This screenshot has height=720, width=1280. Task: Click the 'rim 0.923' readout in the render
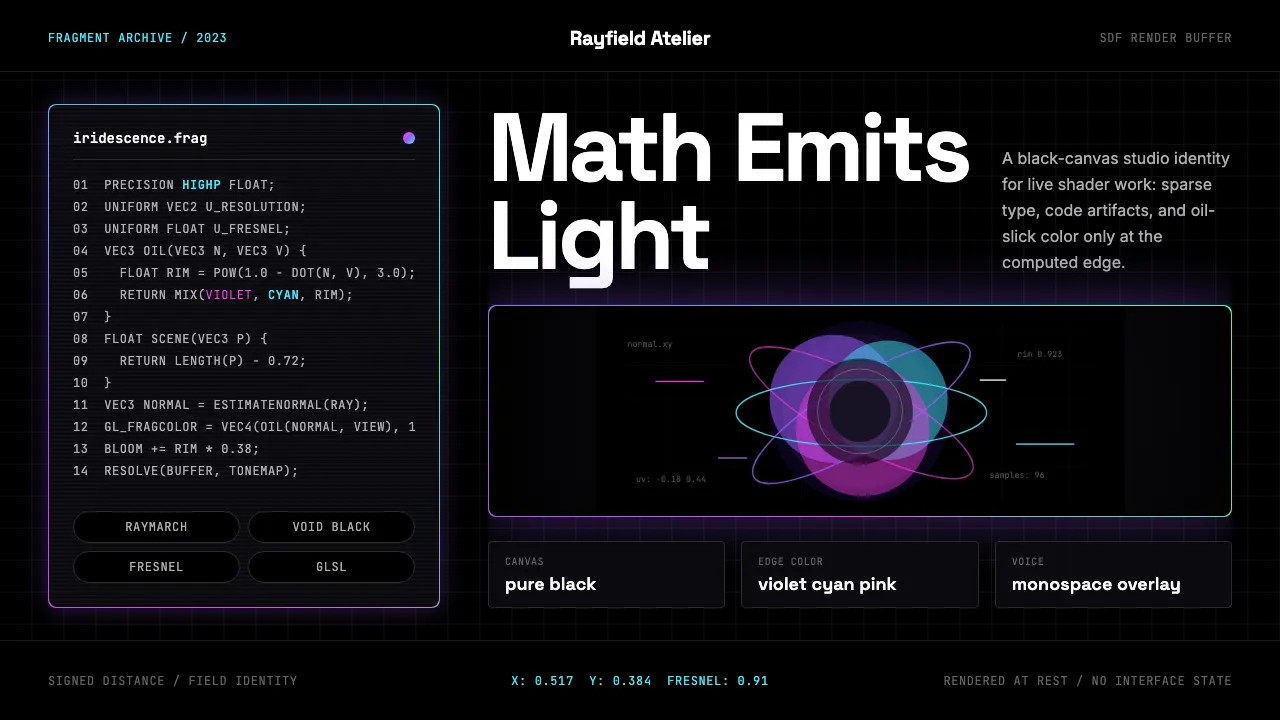pyautogui.click(x=1040, y=354)
